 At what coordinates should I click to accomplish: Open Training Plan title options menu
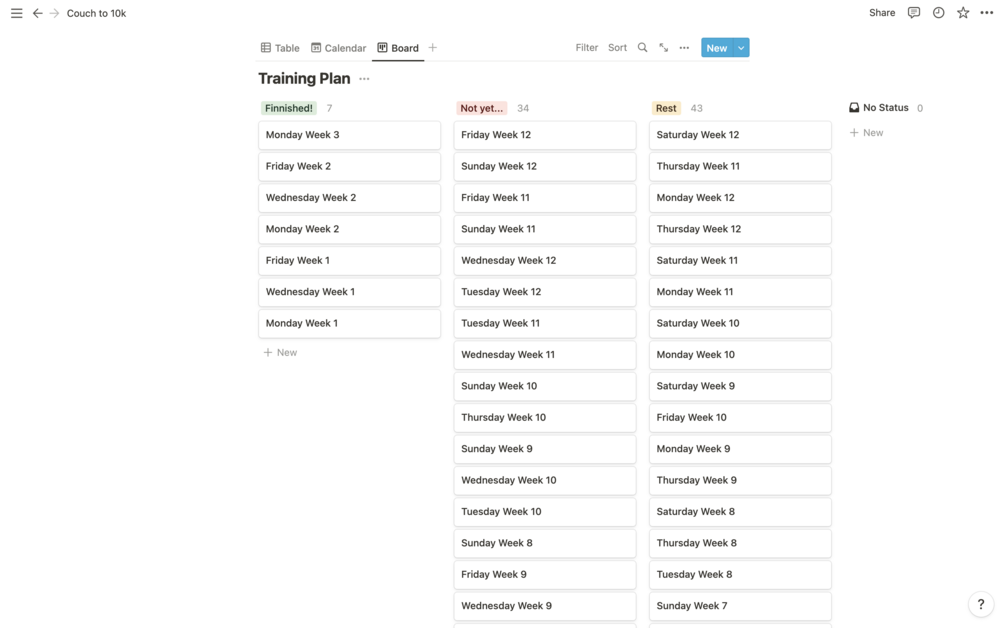(364, 79)
